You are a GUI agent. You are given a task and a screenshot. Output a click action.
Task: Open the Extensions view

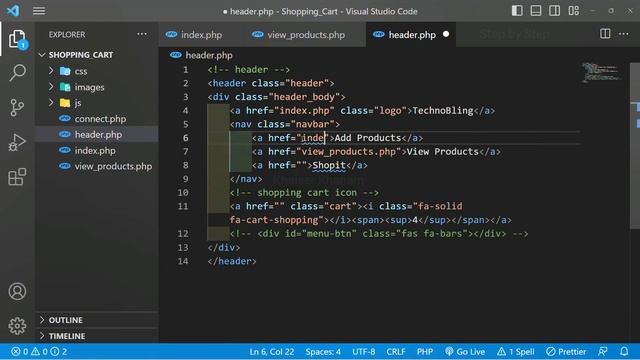coord(17,177)
